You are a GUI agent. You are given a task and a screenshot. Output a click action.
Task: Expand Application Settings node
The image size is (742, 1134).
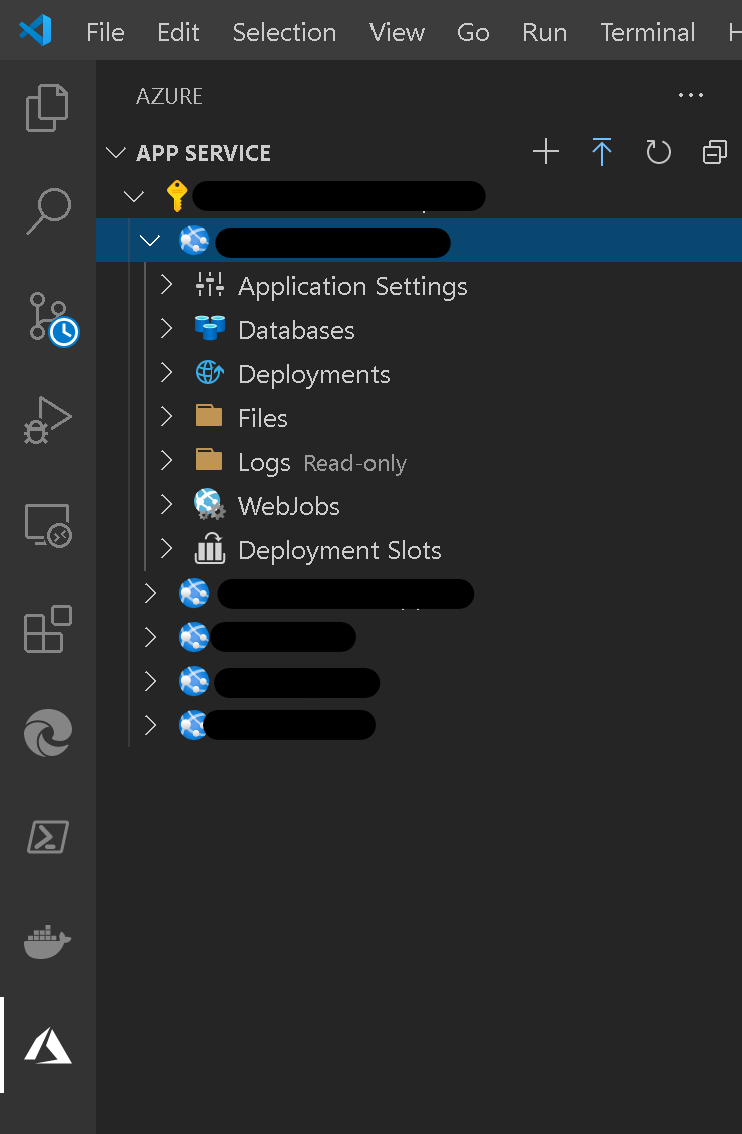coord(166,284)
